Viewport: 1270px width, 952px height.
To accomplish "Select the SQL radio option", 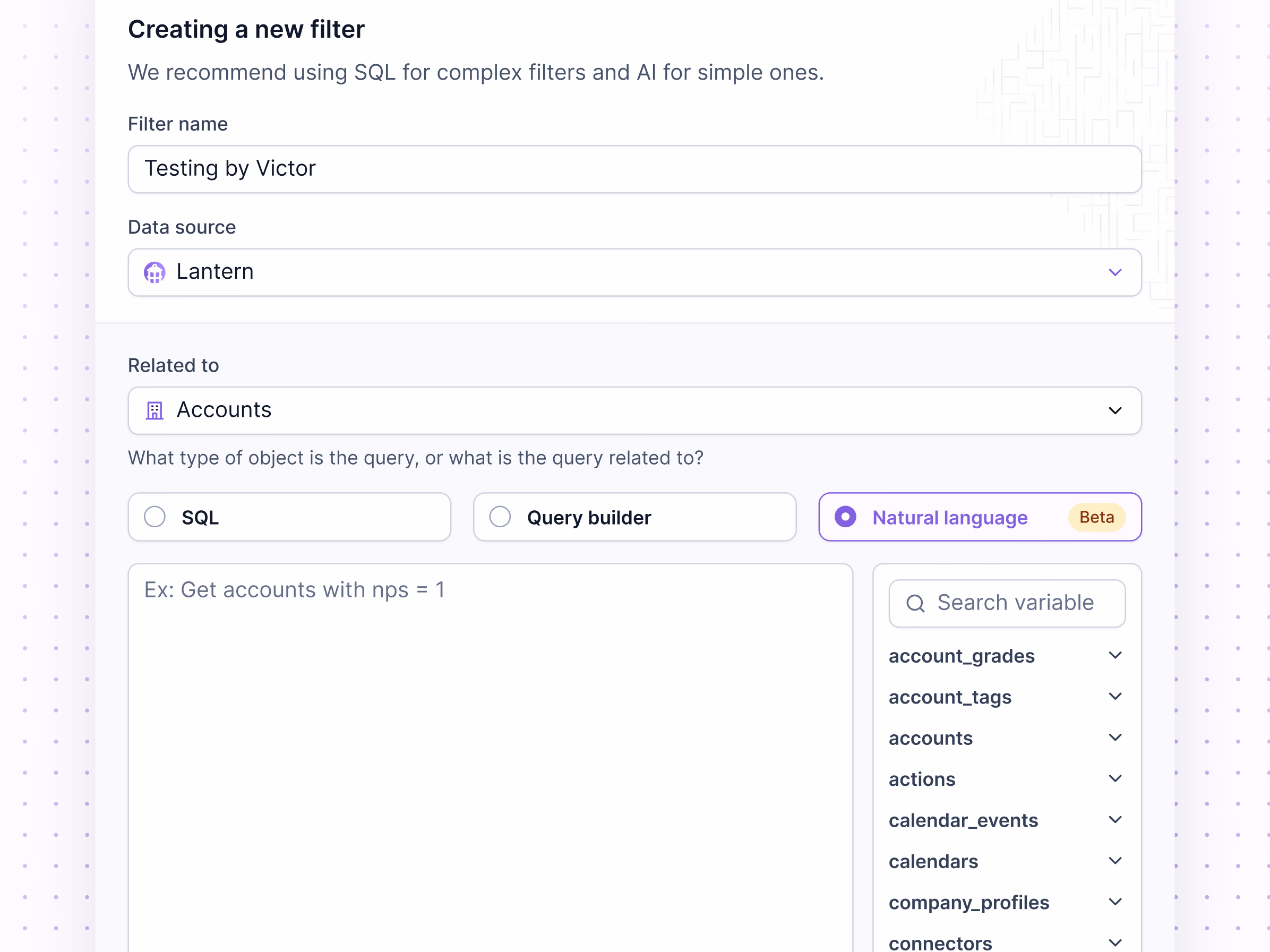I will 289,517.
